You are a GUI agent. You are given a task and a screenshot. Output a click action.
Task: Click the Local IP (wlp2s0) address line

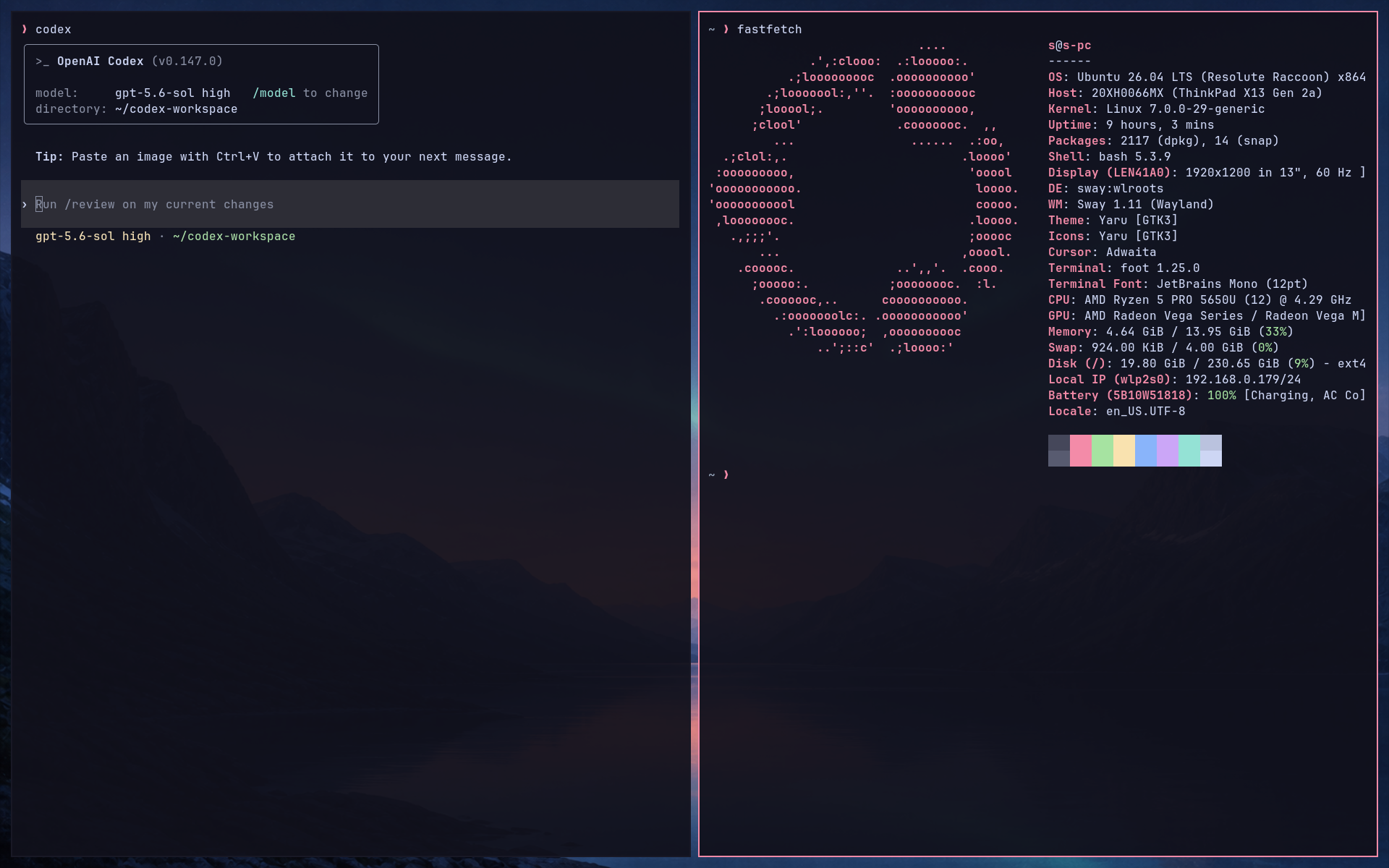tap(1175, 380)
